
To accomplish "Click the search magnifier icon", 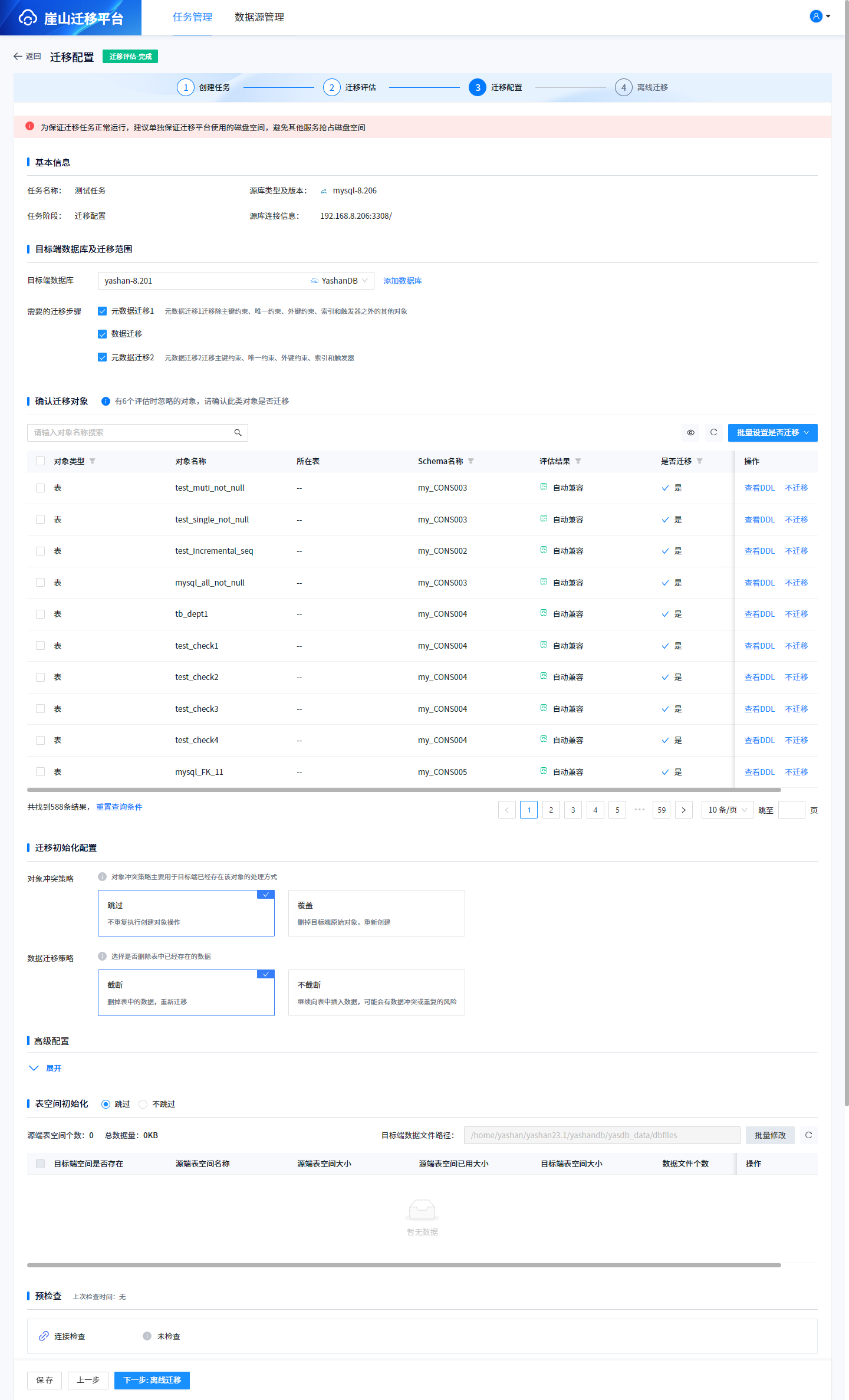I will (x=238, y=433).
